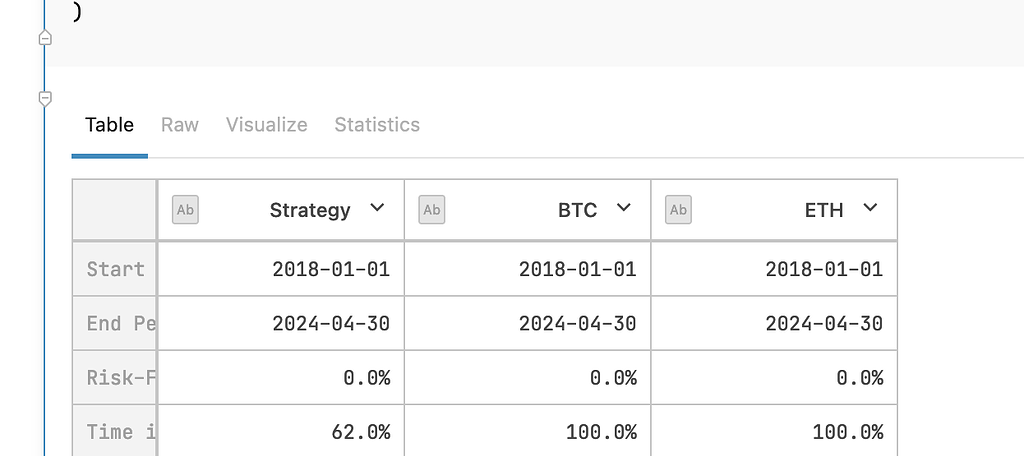Select the End Period row header
The image size is (1024, 456).
tap(115, 324)
